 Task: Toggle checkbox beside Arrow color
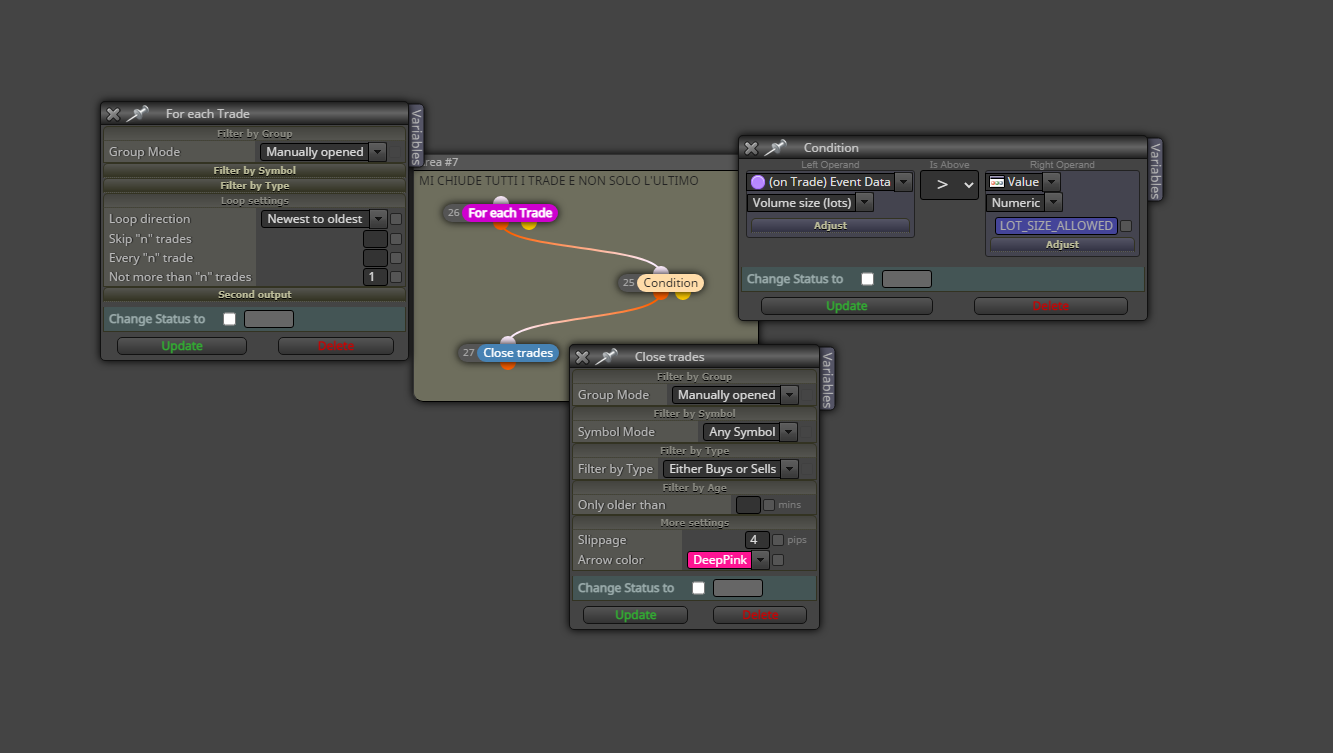778,560
